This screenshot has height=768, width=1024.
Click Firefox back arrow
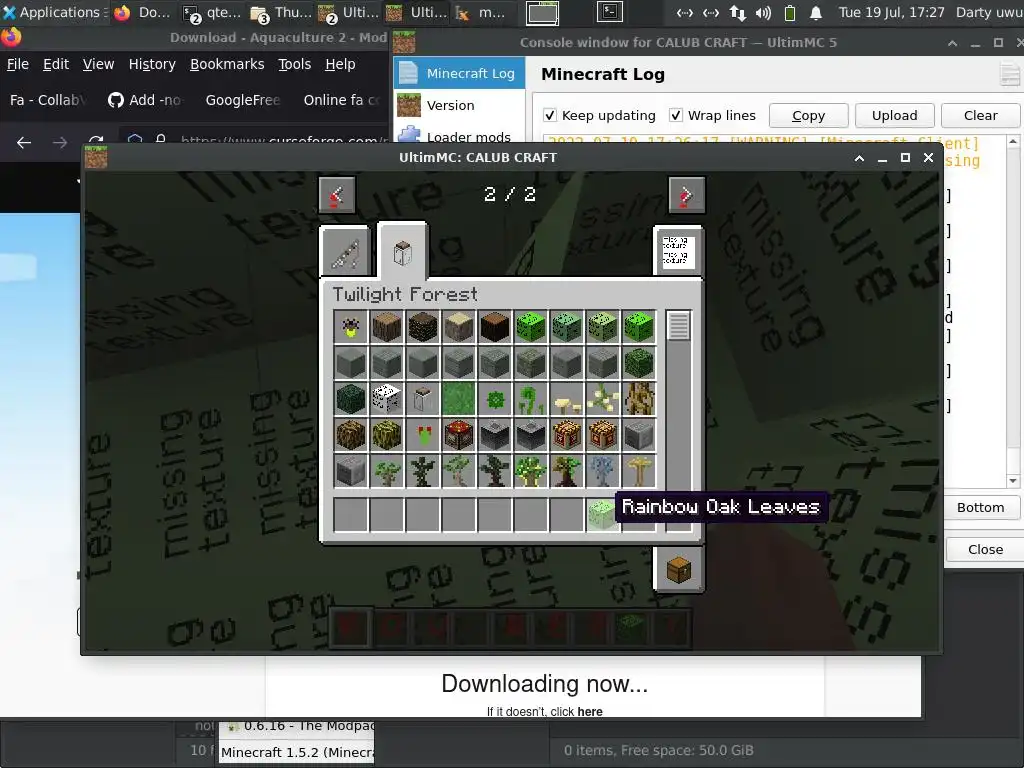(24, 142)
